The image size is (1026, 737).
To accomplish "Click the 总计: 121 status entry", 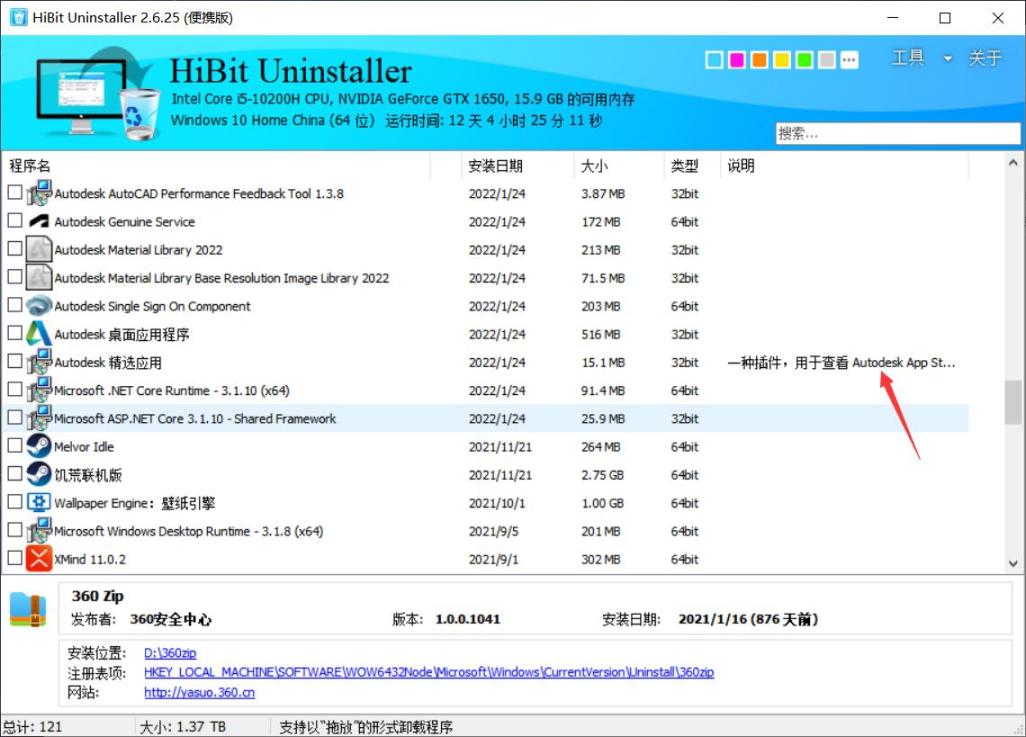I will (x=32, y=727).
